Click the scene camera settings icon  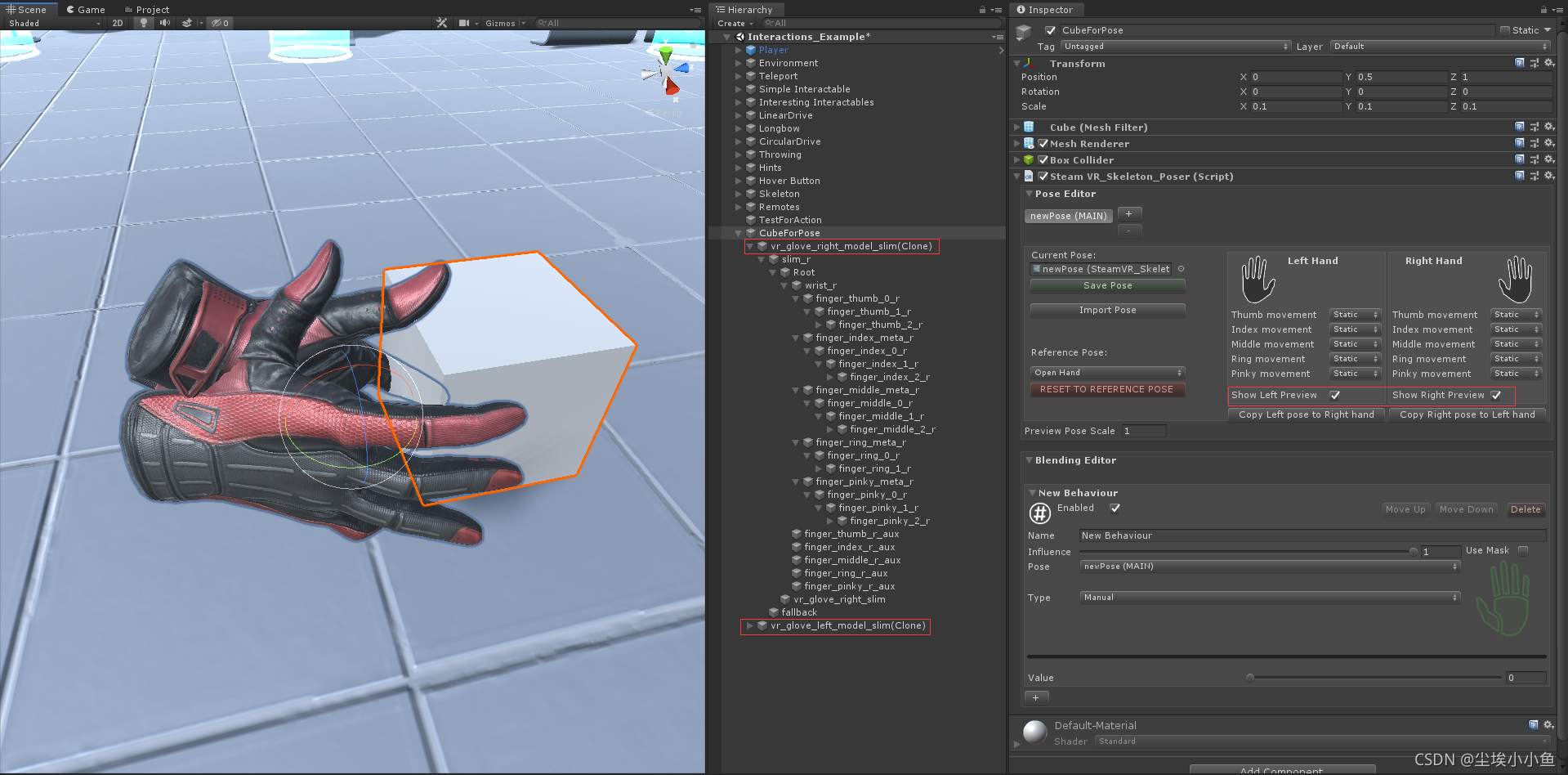(464, 23)
